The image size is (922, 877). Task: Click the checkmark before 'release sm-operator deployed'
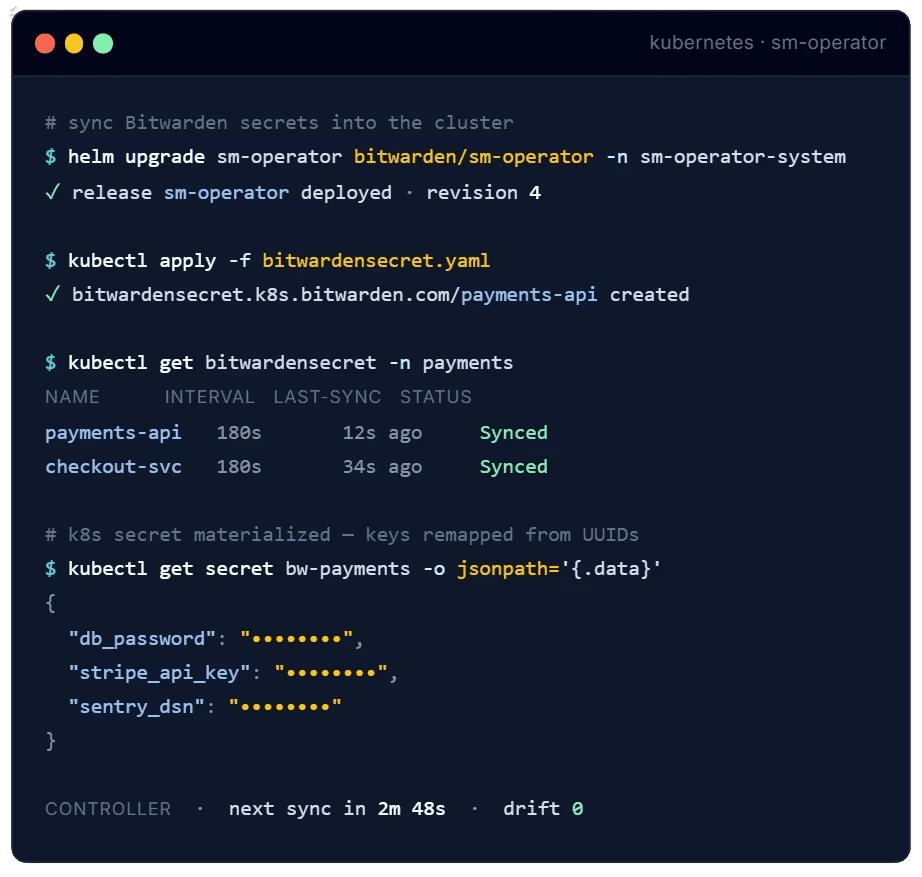click(53, 192)
